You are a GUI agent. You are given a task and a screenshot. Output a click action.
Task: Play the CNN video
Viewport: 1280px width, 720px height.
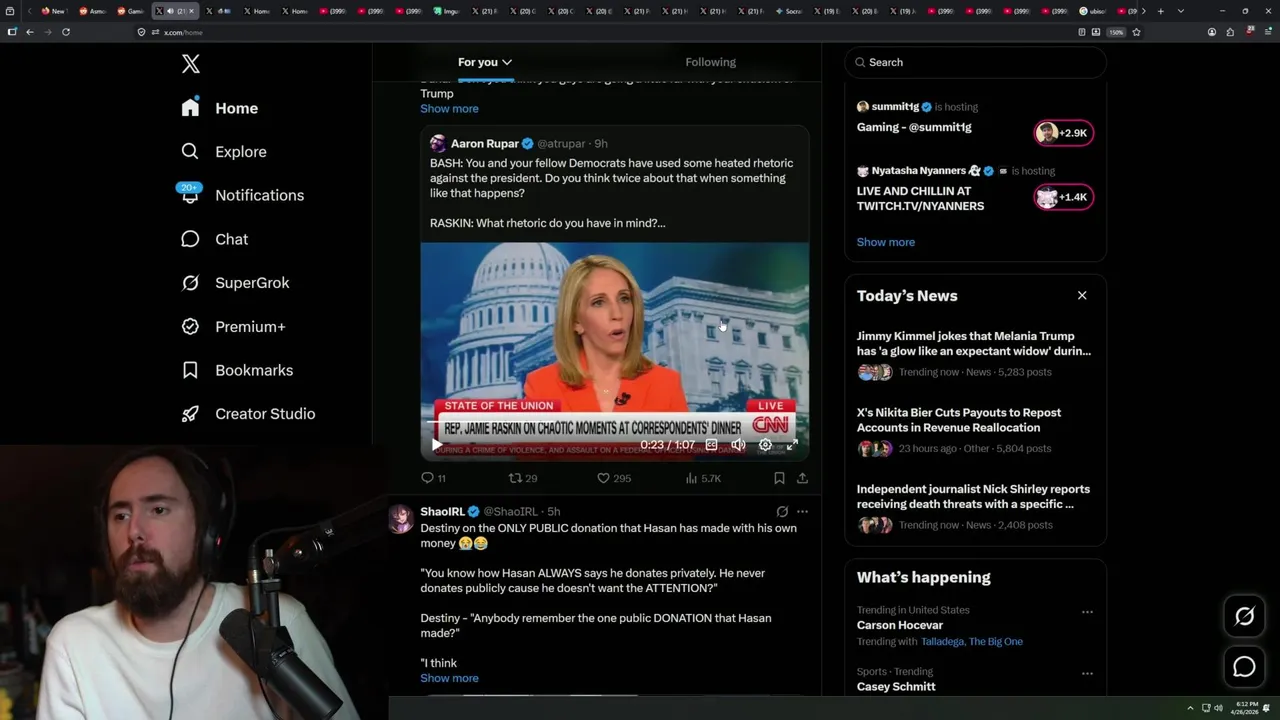tap(436, 445)
